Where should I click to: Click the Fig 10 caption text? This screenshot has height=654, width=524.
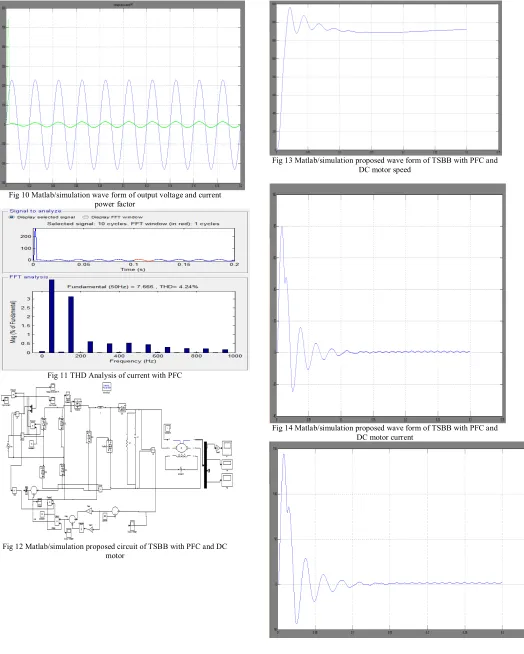(x=115, y=199)
